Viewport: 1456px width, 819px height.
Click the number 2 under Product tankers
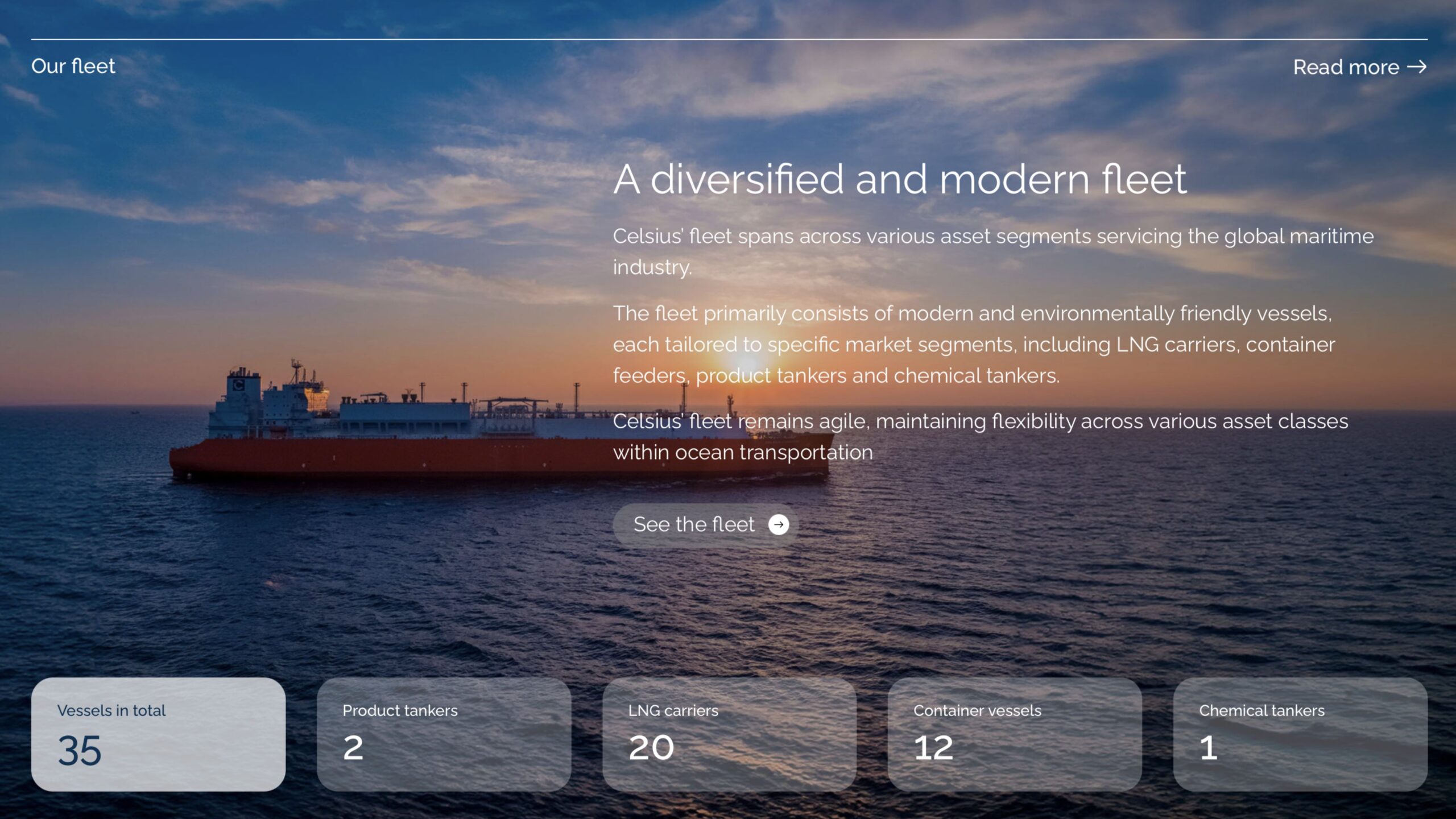[353, 748]
